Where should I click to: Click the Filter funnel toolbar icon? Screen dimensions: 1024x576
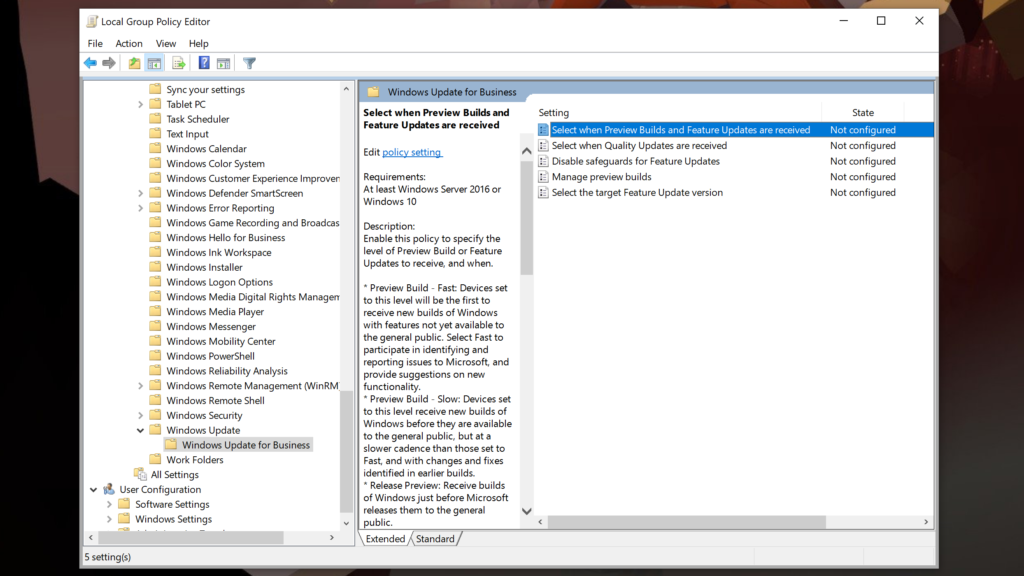coord(249,63)
